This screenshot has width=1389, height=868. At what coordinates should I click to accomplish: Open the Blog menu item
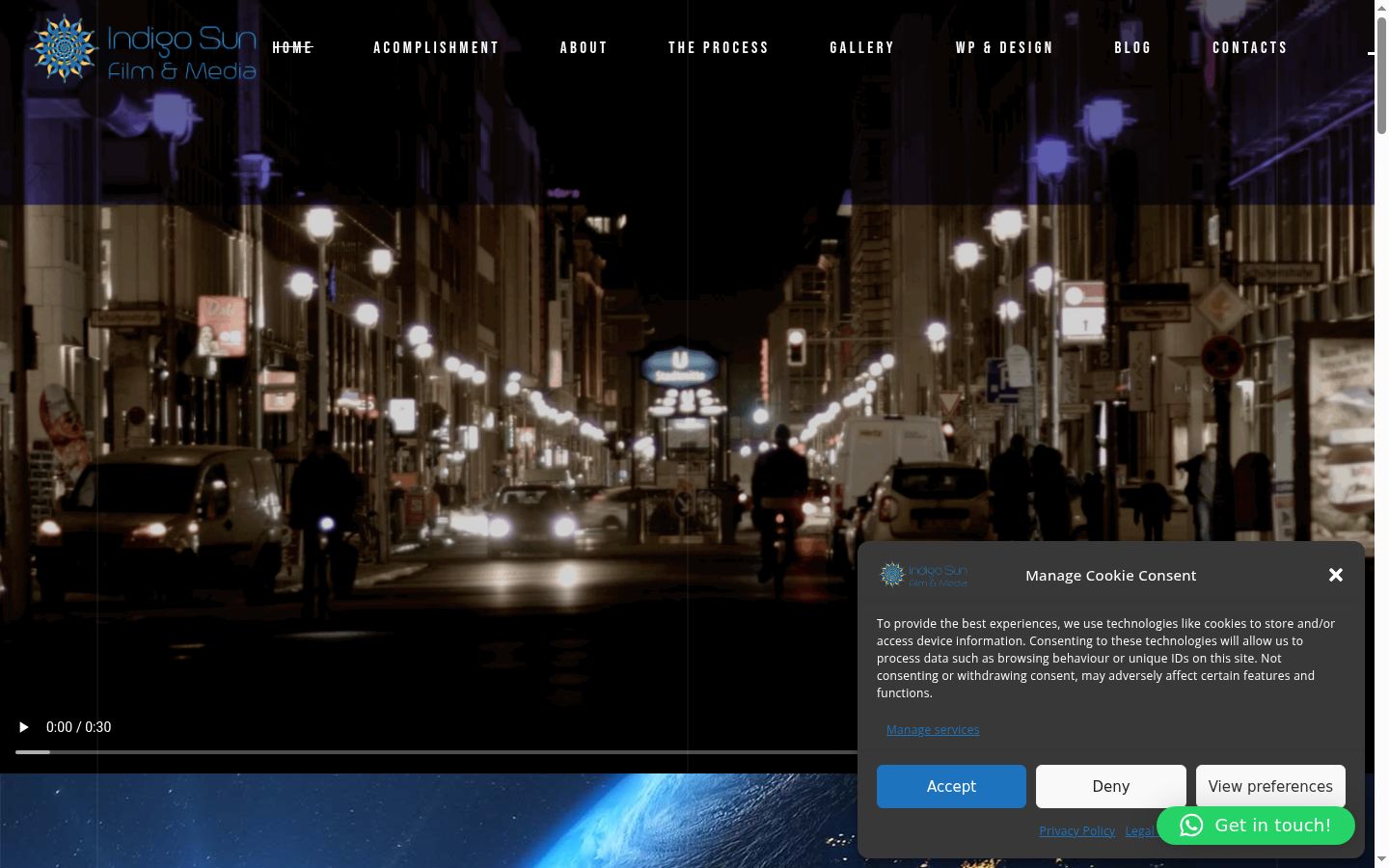point(1132,47)
